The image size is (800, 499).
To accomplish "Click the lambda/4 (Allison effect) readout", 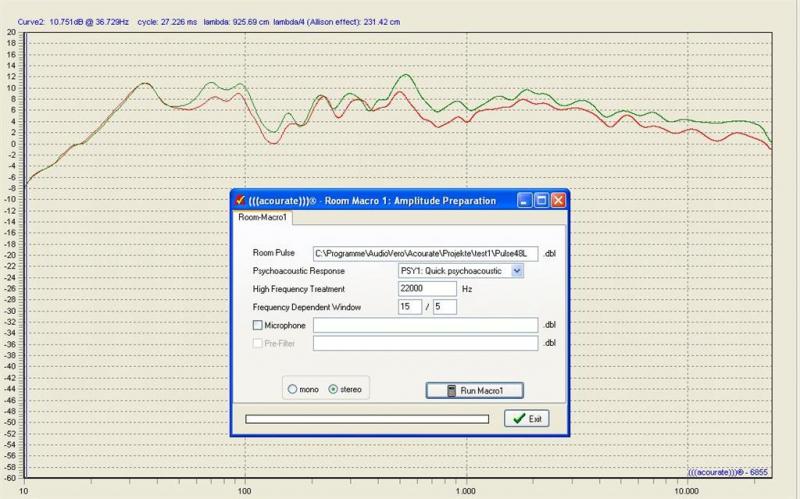I will [x=337, y=22].
